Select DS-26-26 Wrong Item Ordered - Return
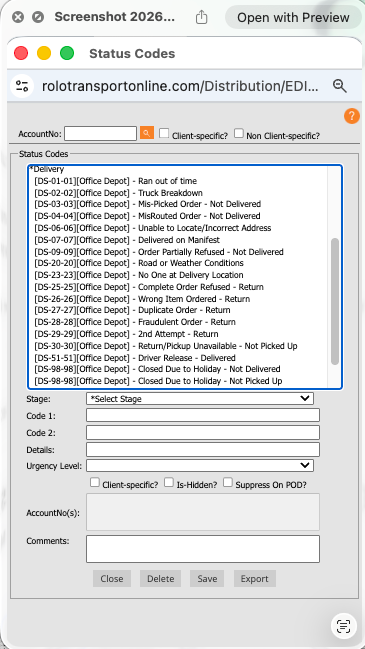 pos(178,299)
